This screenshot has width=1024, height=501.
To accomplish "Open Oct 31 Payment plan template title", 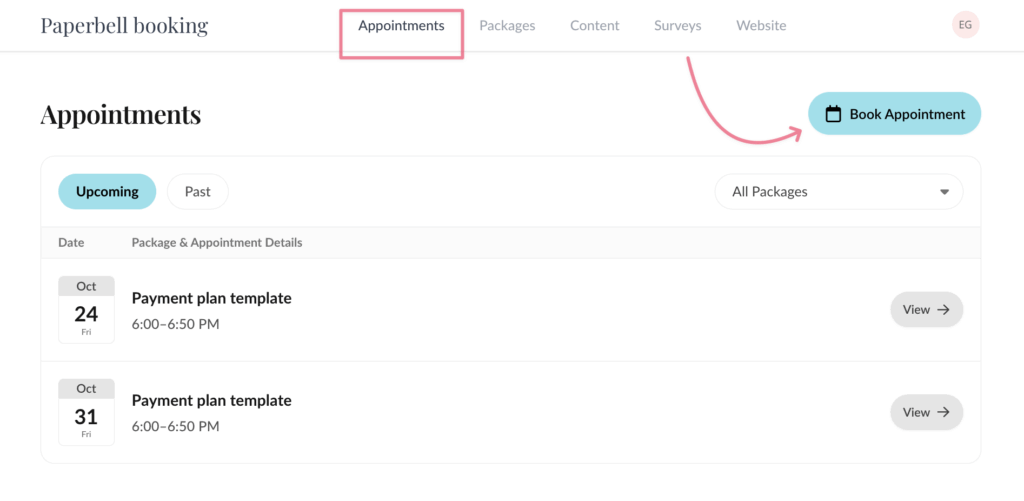I will [x=212, y=400].
